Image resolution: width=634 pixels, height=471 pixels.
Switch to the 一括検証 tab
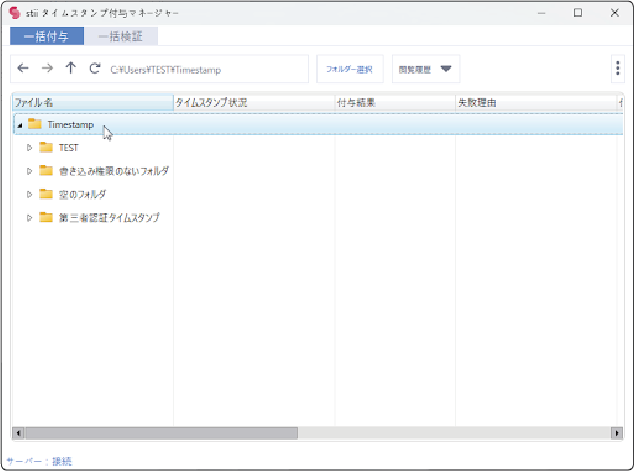click(121, 36)
